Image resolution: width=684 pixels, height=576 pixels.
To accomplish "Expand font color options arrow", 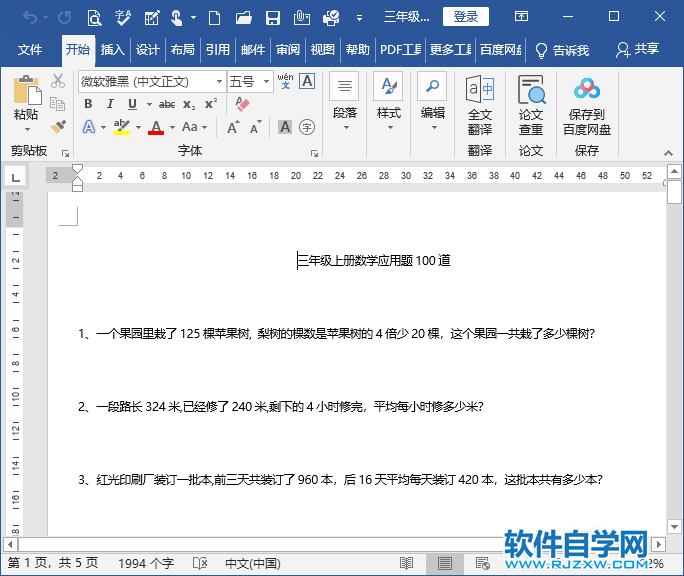I will coord(172,127).
